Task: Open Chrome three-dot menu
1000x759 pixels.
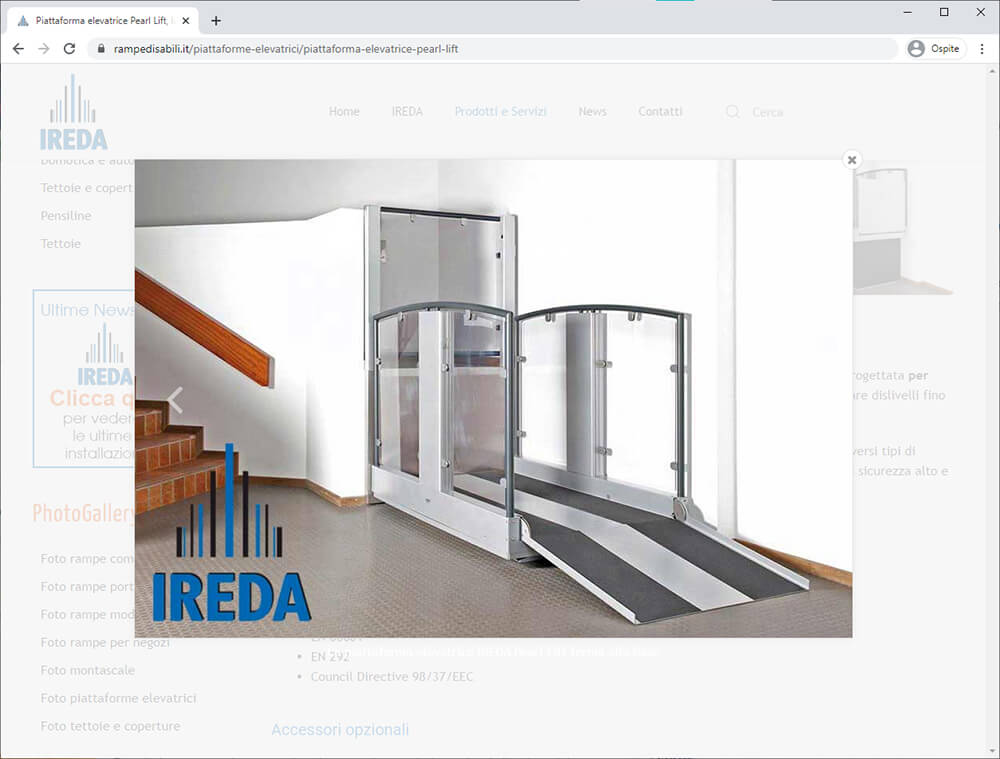Action: coord(982,48)
